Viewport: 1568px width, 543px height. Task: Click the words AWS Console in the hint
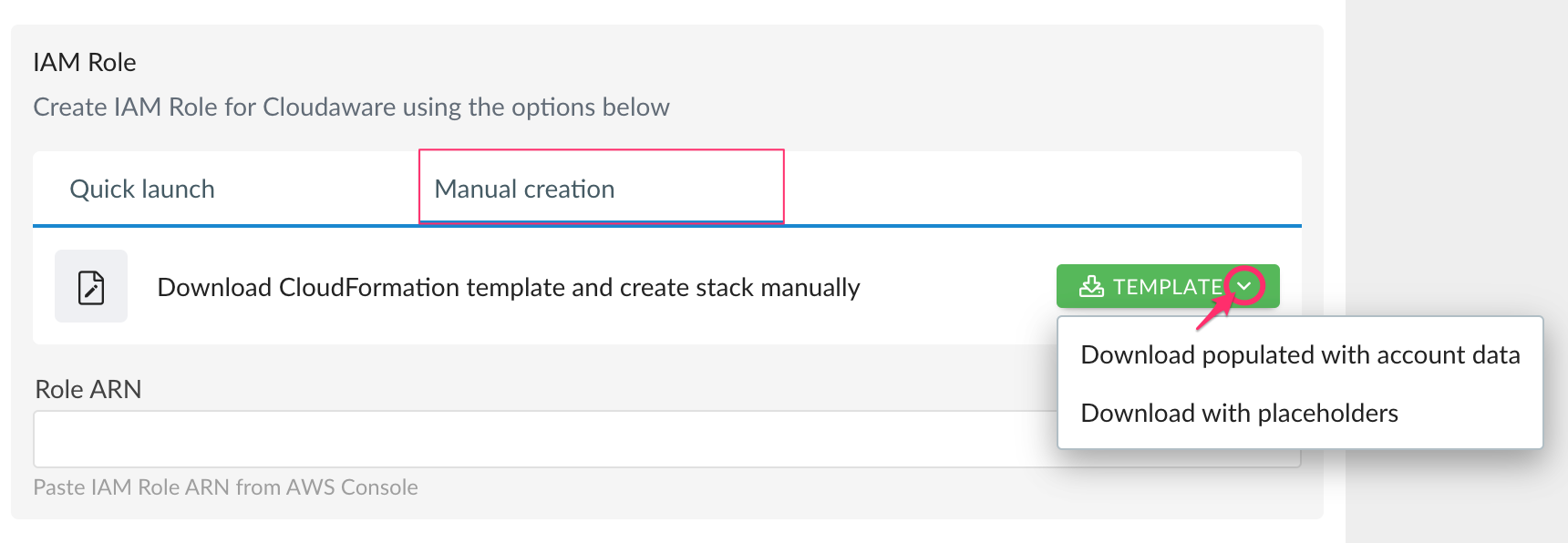[x=352, y=487]
